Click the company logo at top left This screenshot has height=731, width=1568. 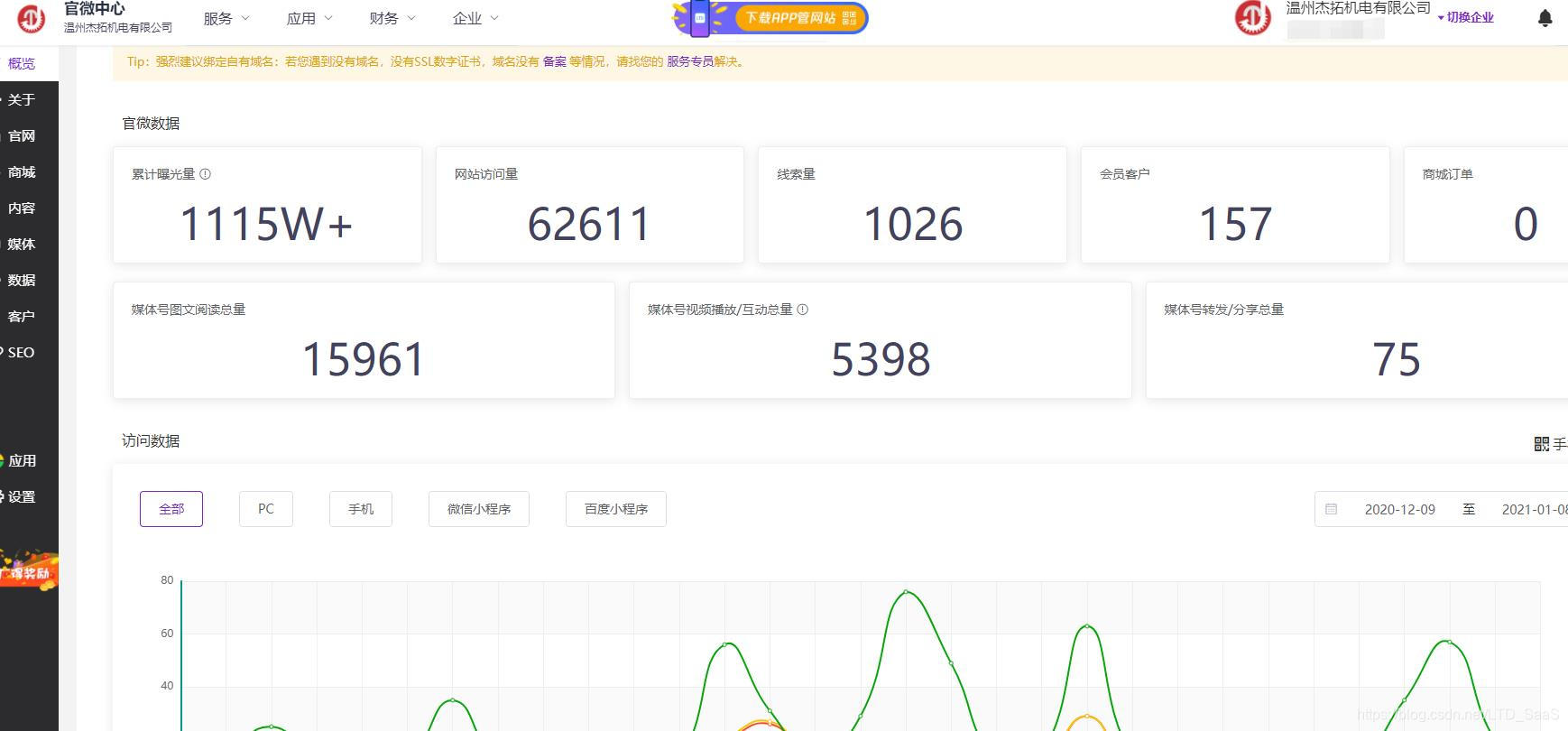31,18
